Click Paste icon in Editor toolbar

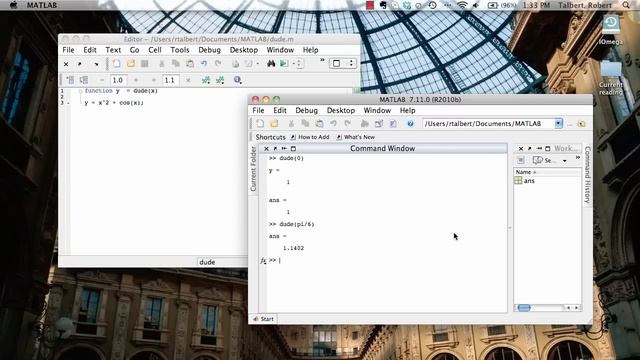tap(190, 64)
